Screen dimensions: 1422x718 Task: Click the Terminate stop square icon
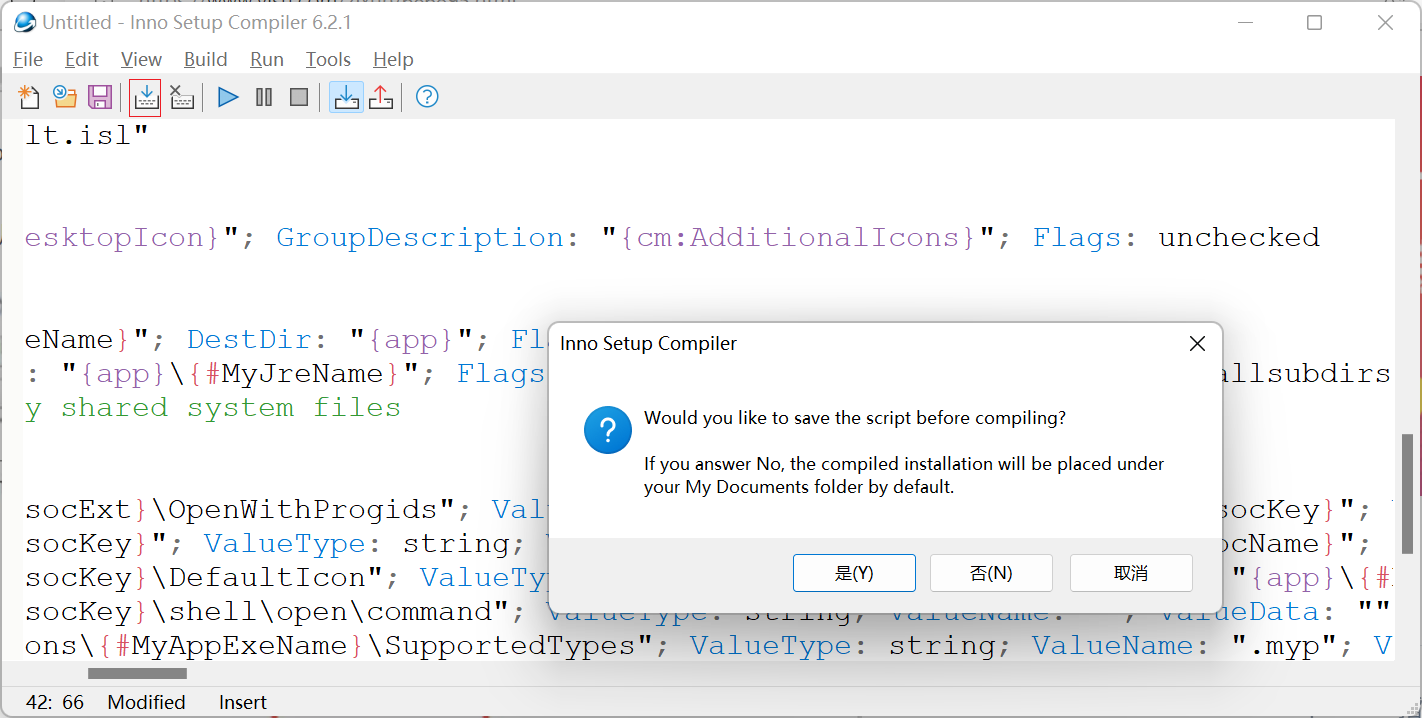pos(299,97)
